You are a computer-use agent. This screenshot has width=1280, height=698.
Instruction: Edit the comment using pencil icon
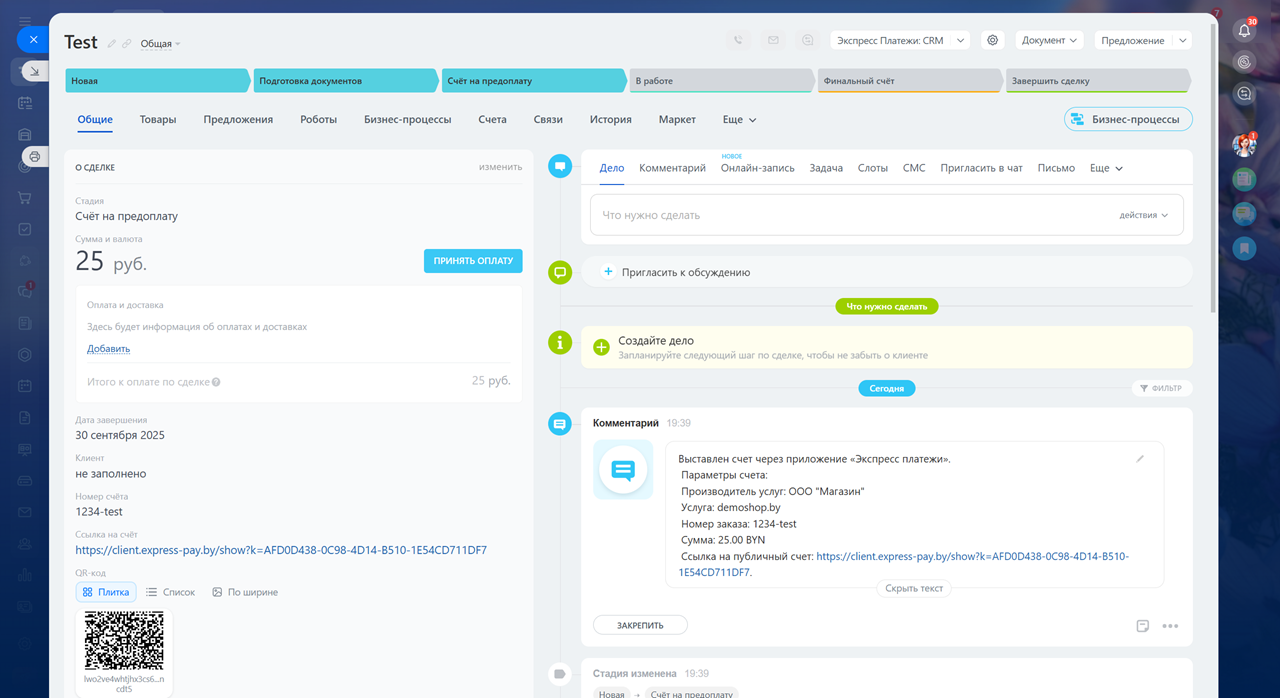(x=1140, y=459)
